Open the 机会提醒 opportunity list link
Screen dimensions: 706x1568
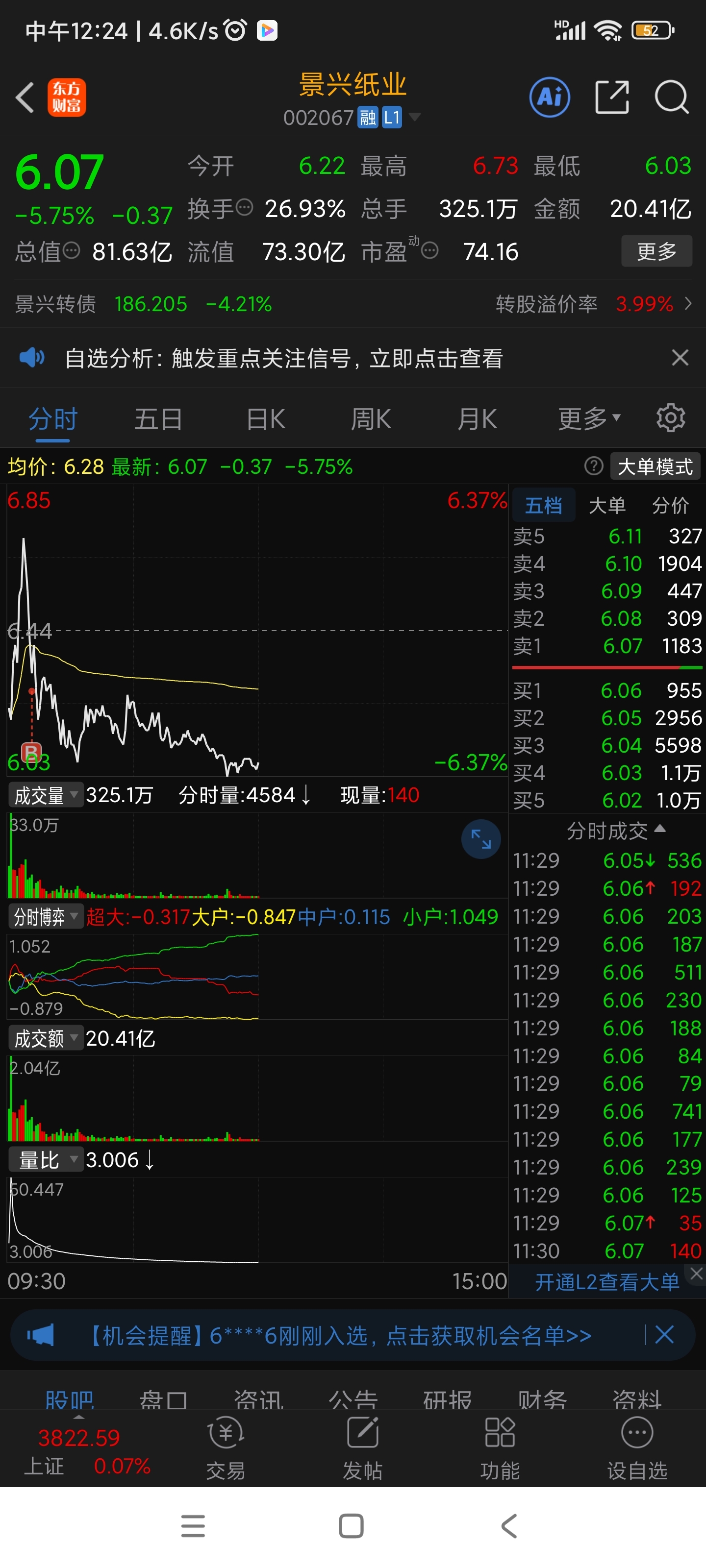[339, 1335]
